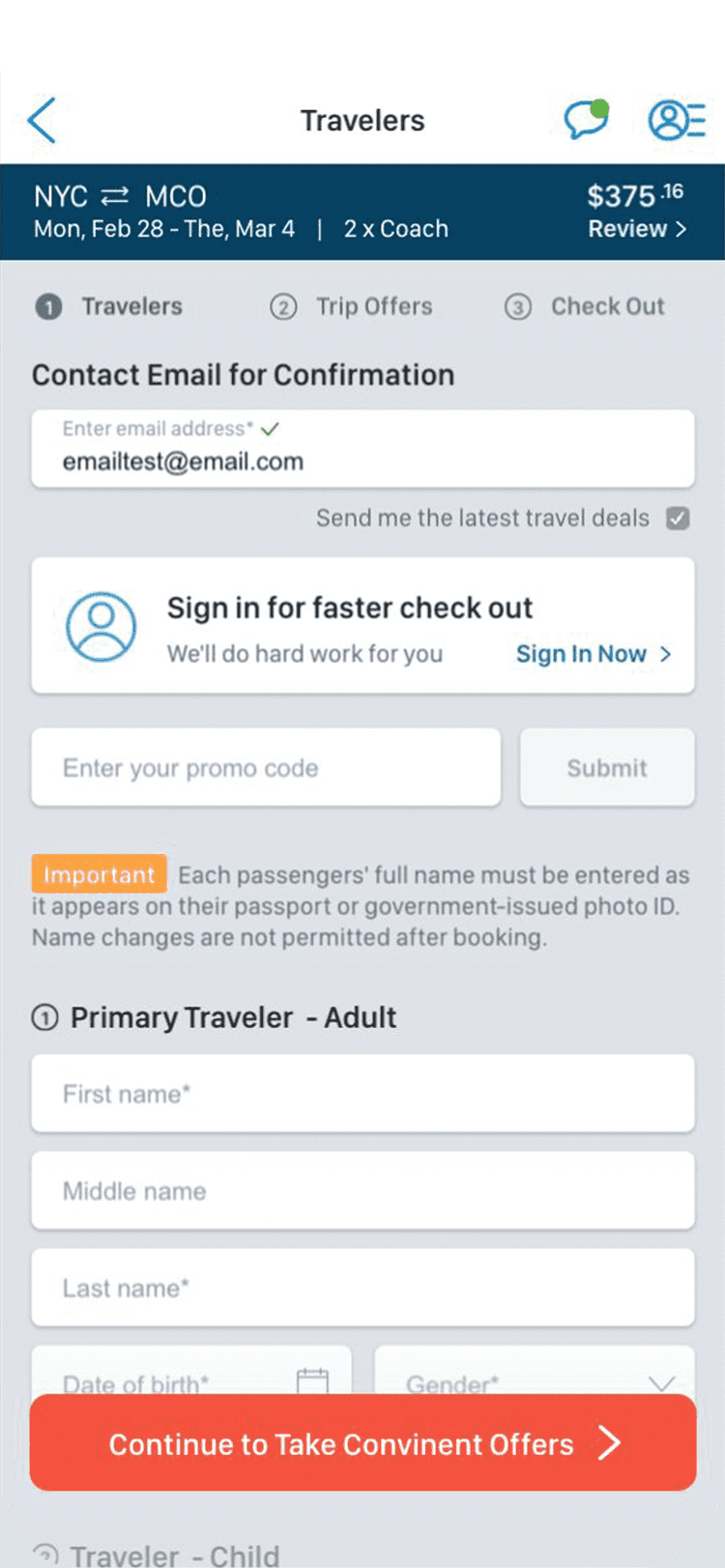Tap the chevron next to Sign In Now
Viewport: 725px width, 1568px height.
(665, 654)
